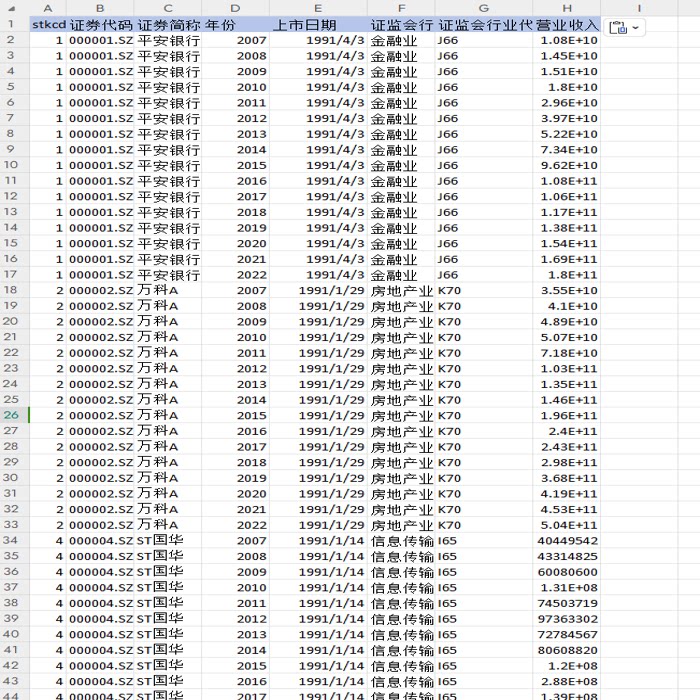Click the 证监会行业代 header cell in column G

coord(483,25)
